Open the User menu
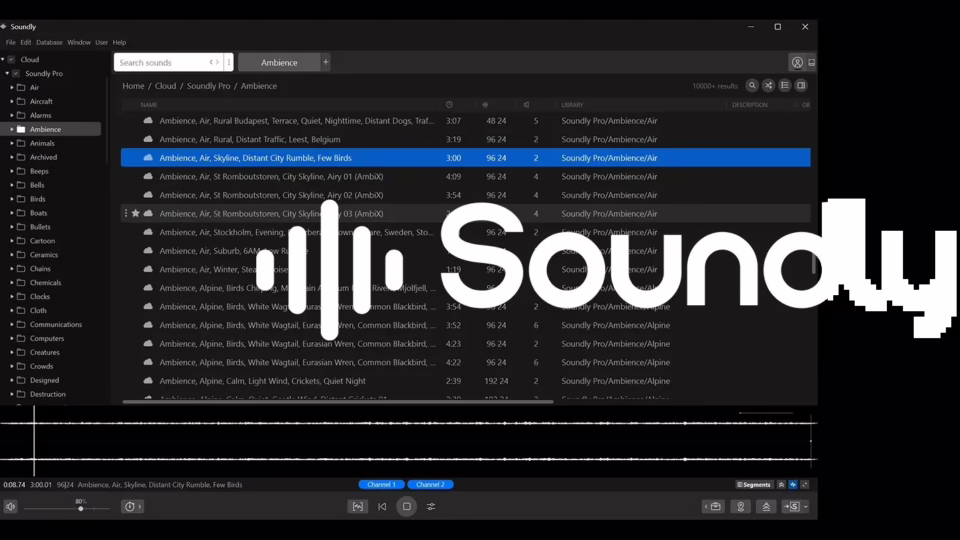 coord(102,43)
